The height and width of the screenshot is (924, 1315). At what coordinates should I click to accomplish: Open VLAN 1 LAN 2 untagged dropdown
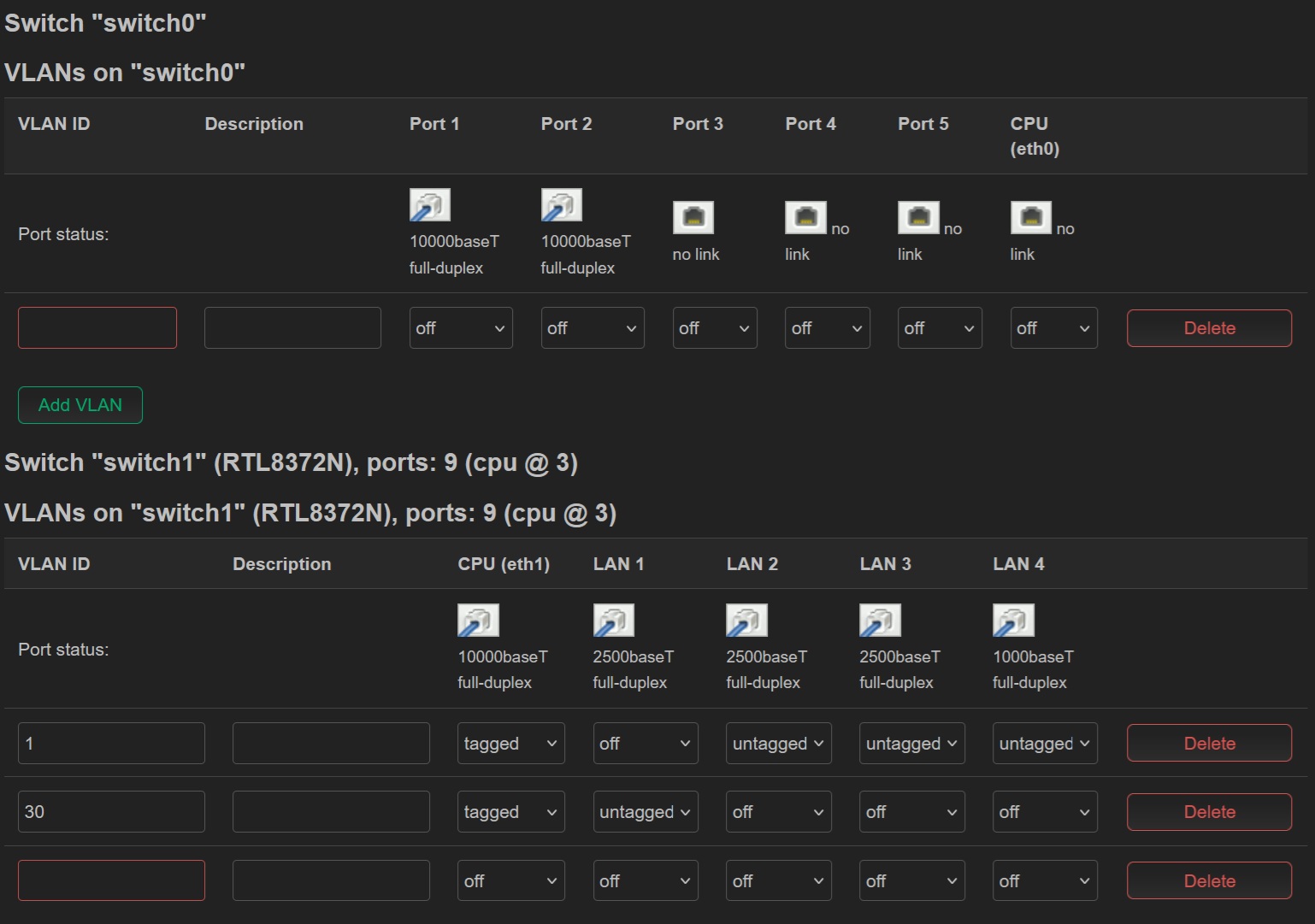tap(778, 744)
